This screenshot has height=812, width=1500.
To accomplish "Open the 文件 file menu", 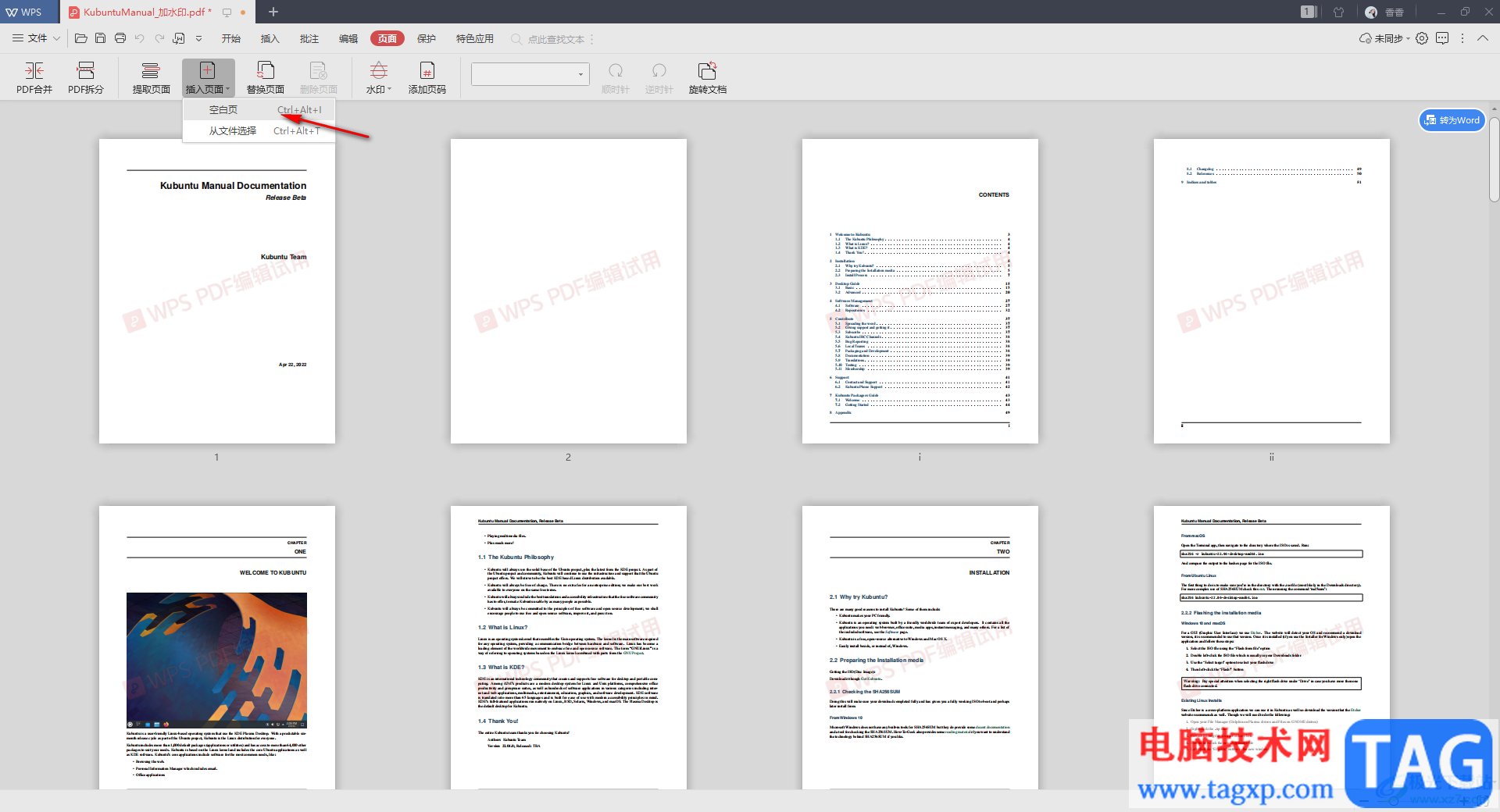I will point(36,38).
